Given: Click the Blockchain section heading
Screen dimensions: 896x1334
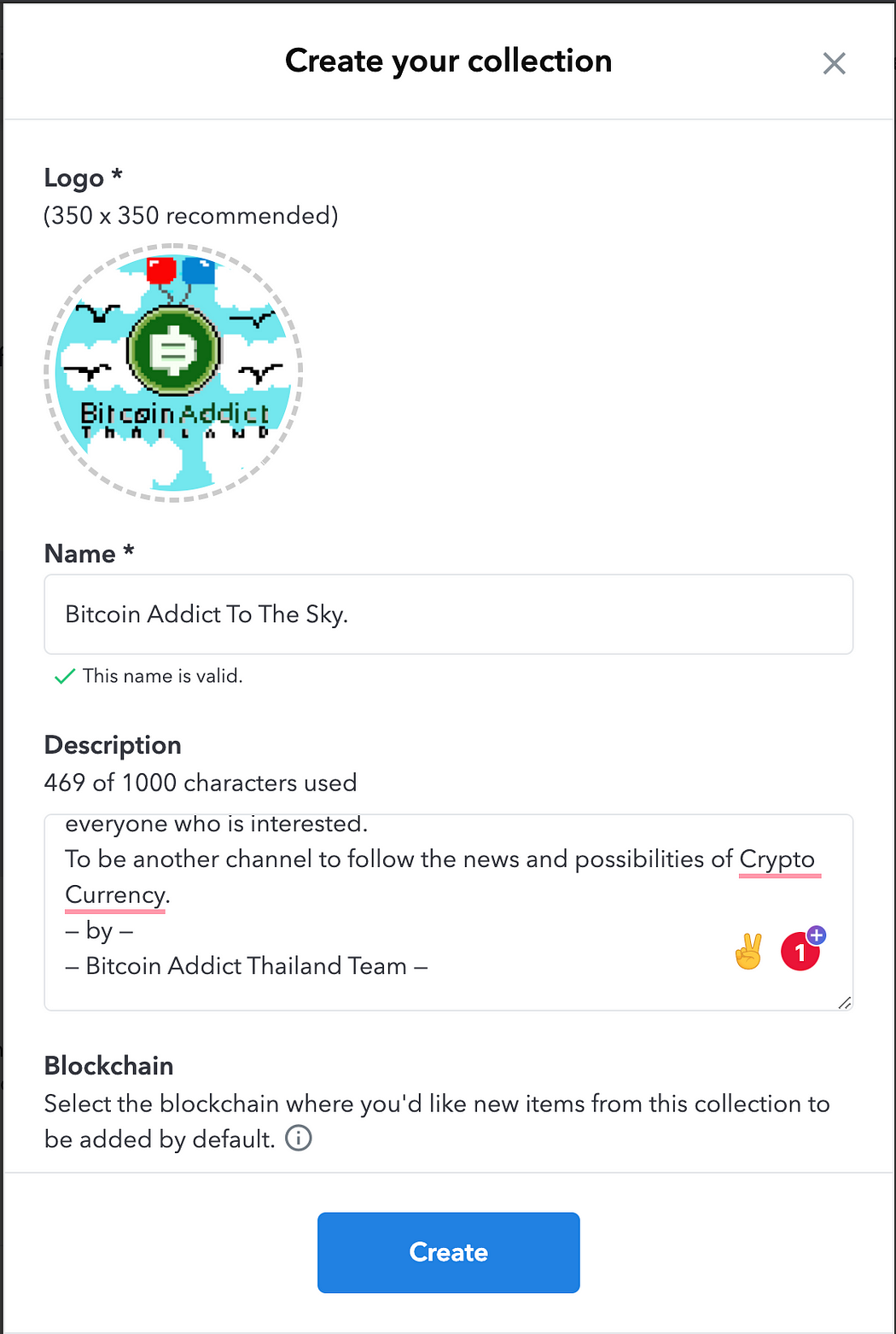Looking at the screenshot, I should [x=108, y=1066].
